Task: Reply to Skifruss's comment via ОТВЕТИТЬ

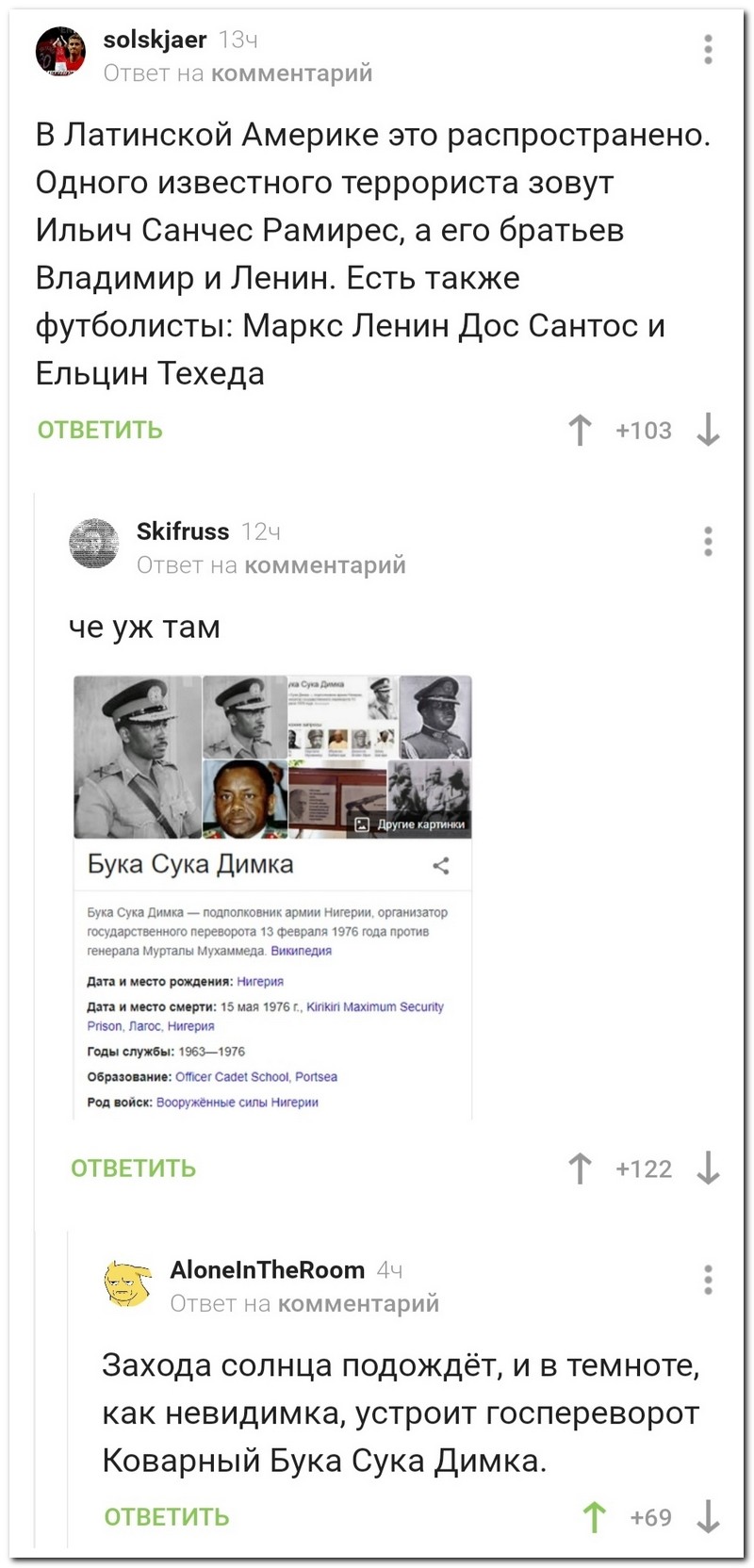Action: pyautogui.click(x=134, y=1169)
